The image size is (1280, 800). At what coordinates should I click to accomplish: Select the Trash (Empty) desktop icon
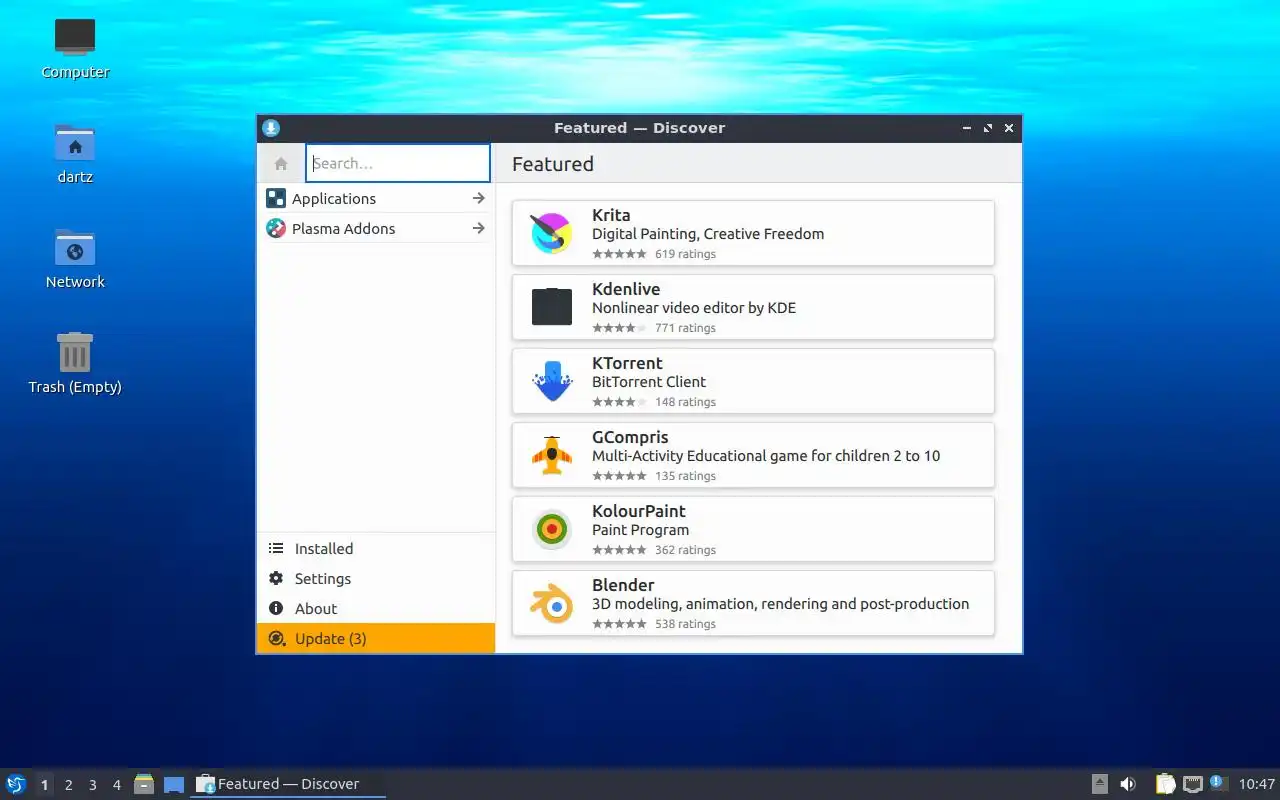coord(75,363)
